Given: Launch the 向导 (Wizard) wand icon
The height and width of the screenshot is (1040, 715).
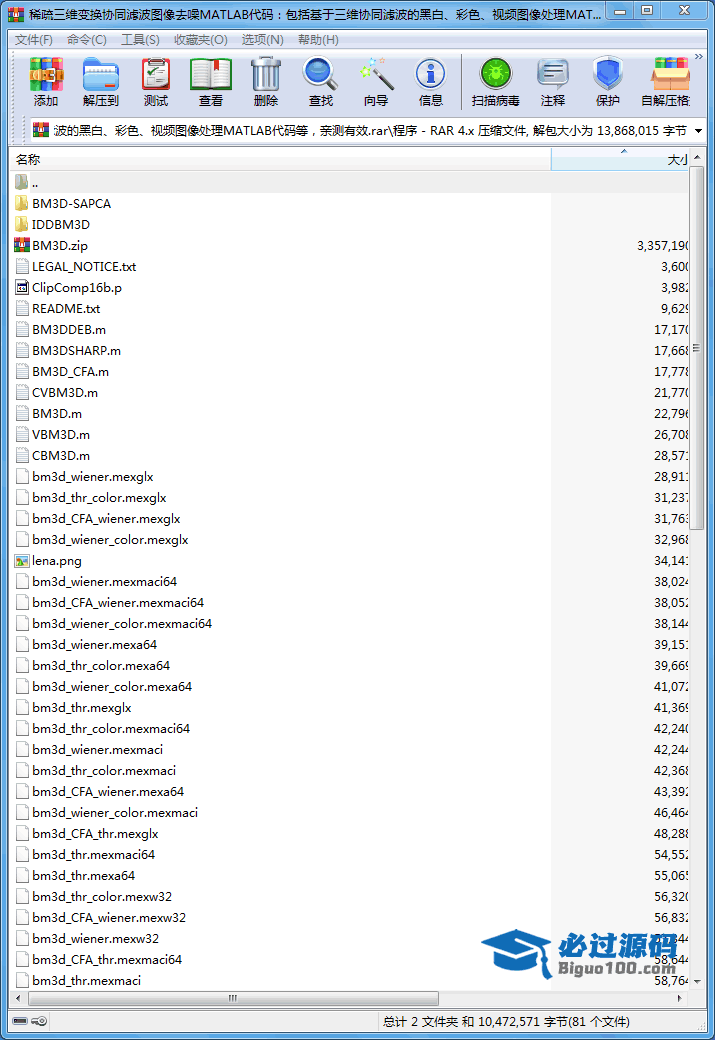Looking at the screenshot, I should [376, 82].
